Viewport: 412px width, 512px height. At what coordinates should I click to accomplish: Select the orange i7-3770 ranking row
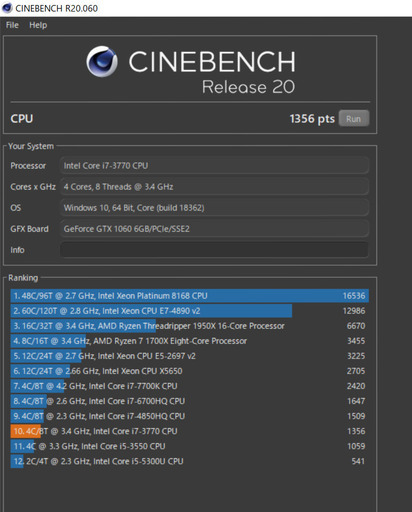(189, 431)
